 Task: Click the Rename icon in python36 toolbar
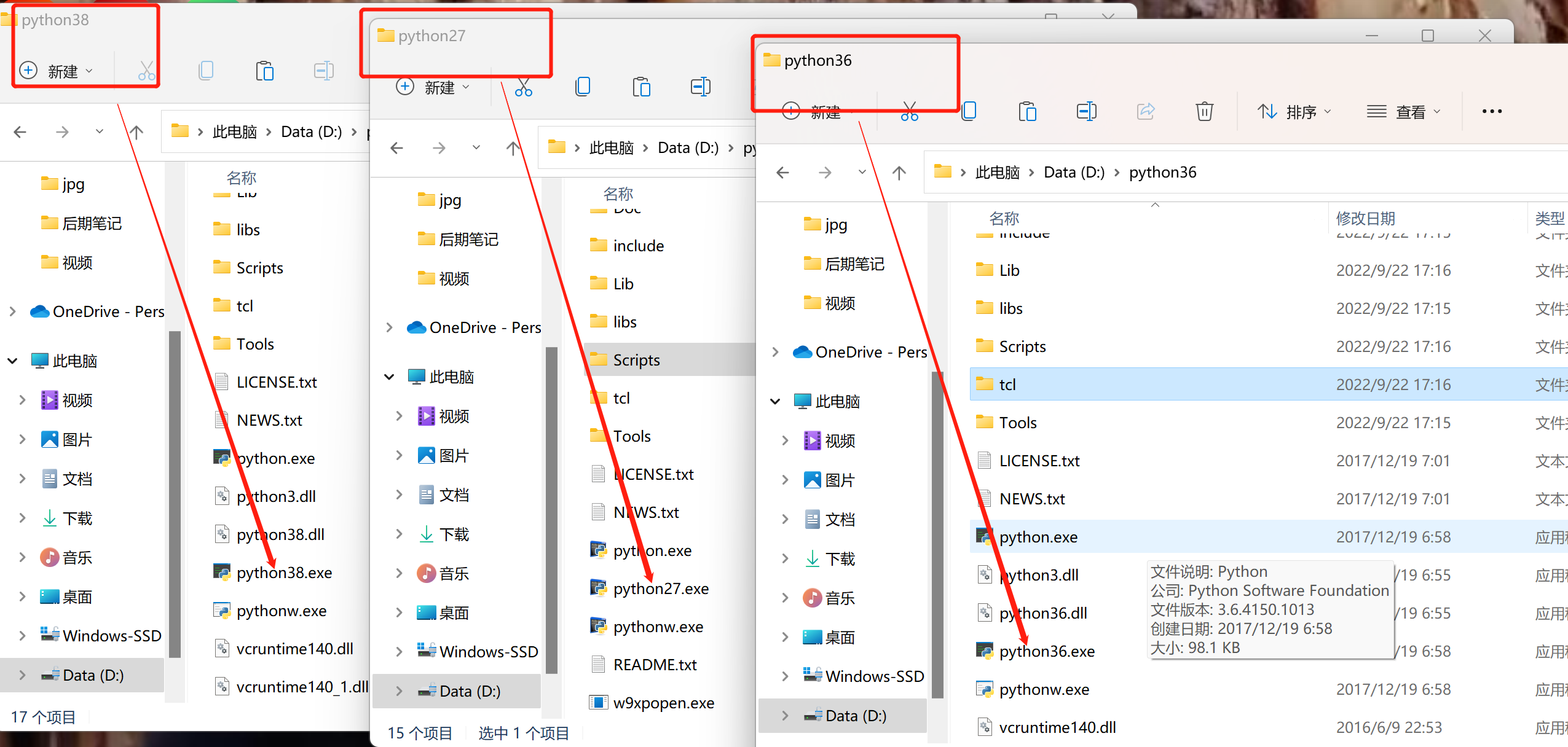click(1086, 111)
